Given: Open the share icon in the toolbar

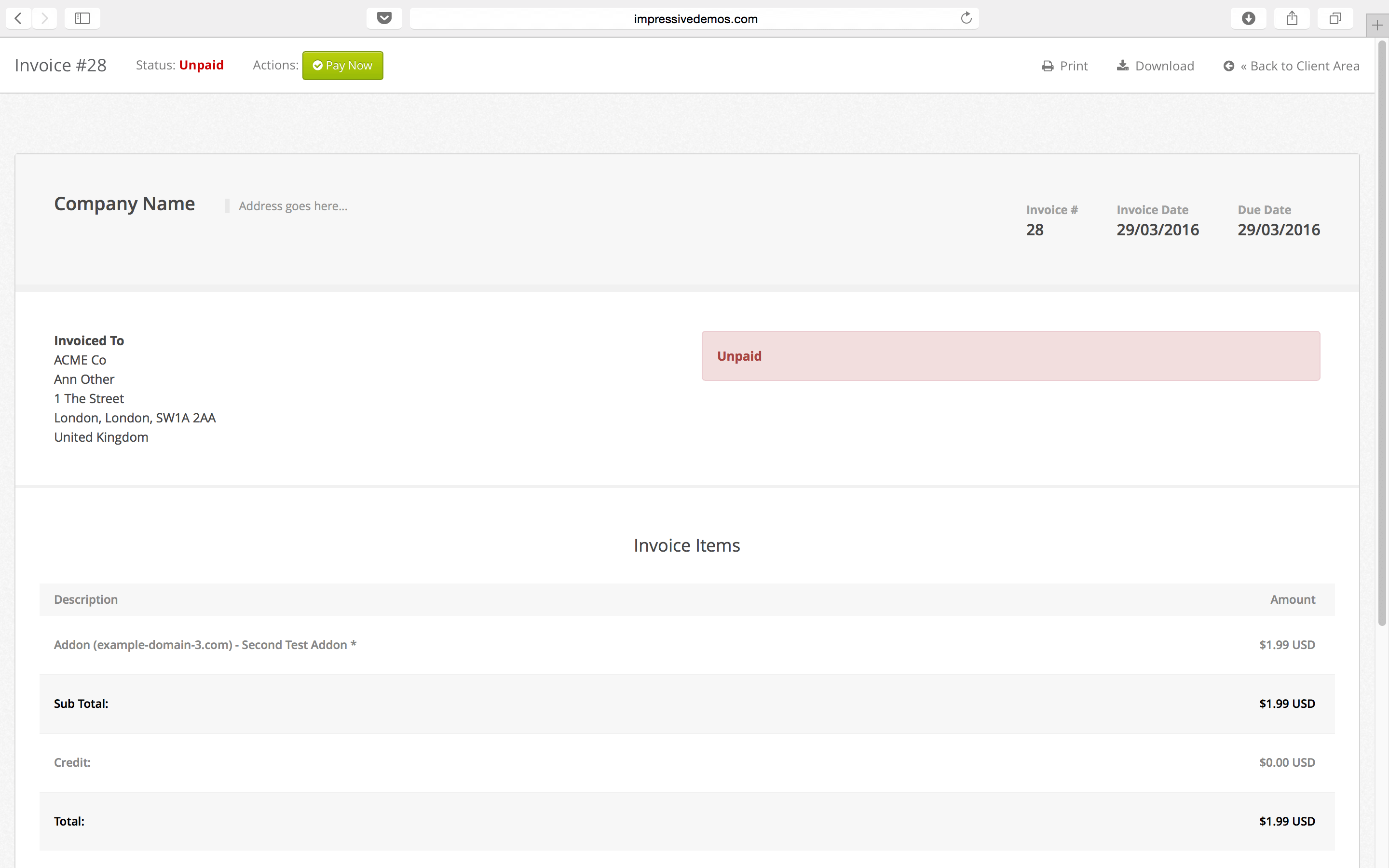Looking at the screenshot, I should coord(1292,18).
